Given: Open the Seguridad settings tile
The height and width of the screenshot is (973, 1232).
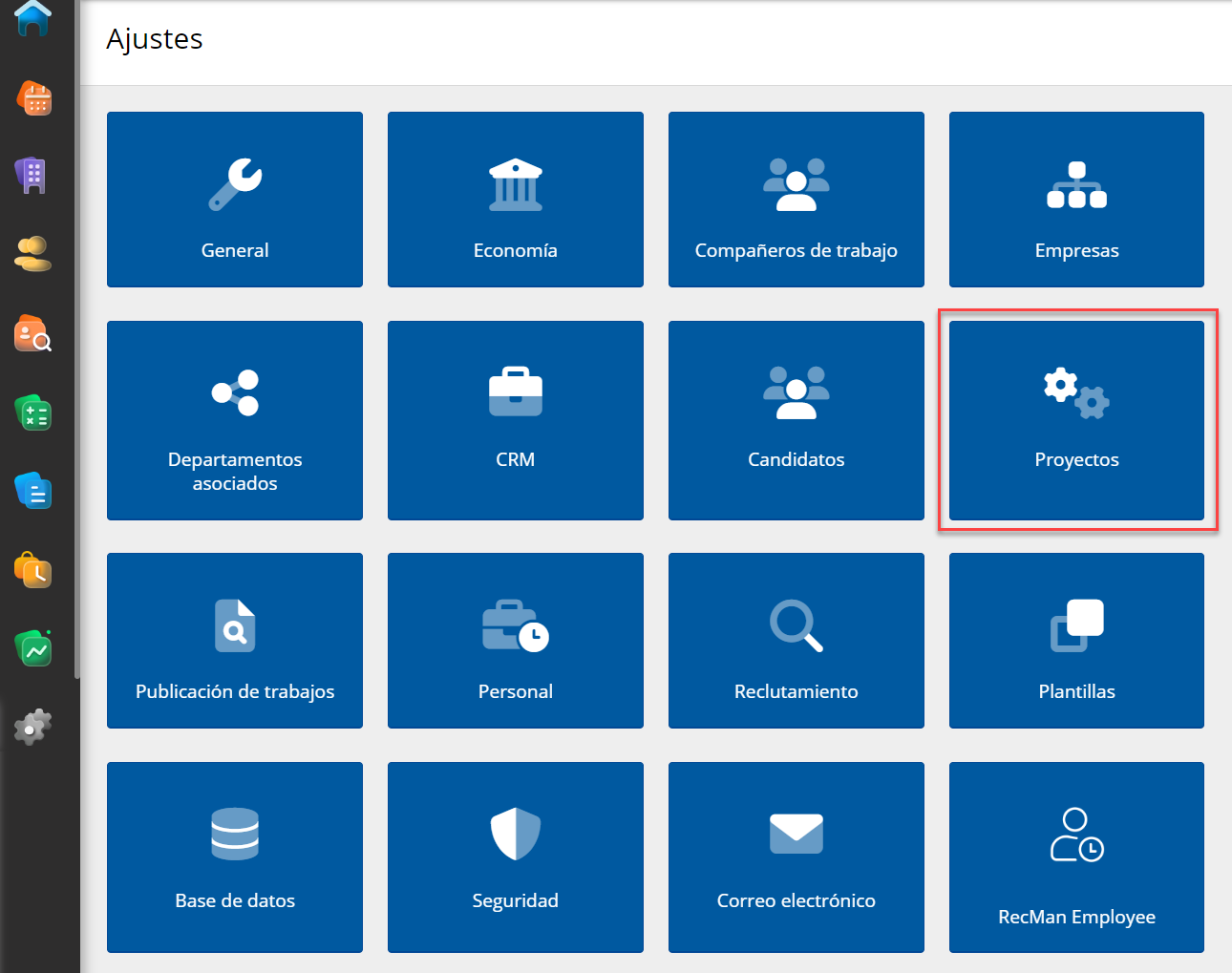Looking at the screenshot, I should (x=515, y=857).
